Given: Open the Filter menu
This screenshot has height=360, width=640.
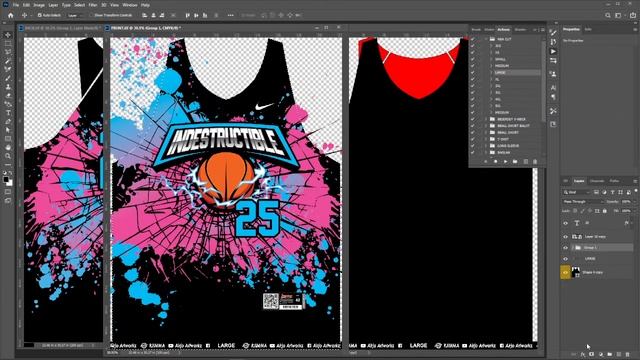Looking at the screenshot, I should [x=93, y=5].
